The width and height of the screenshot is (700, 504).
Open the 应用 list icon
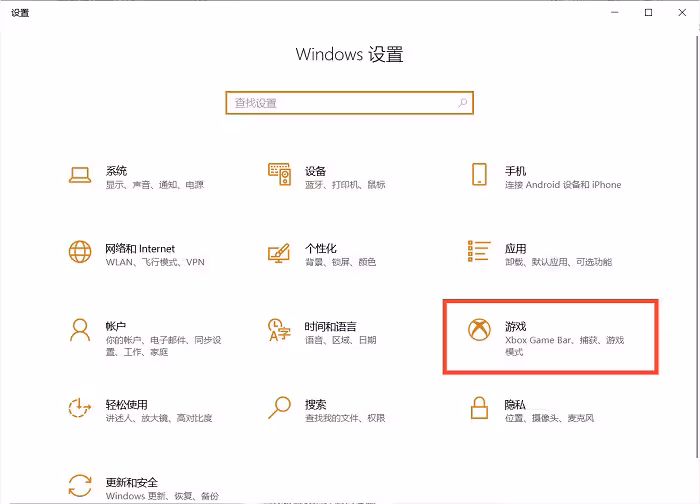(x=479, y=251)
